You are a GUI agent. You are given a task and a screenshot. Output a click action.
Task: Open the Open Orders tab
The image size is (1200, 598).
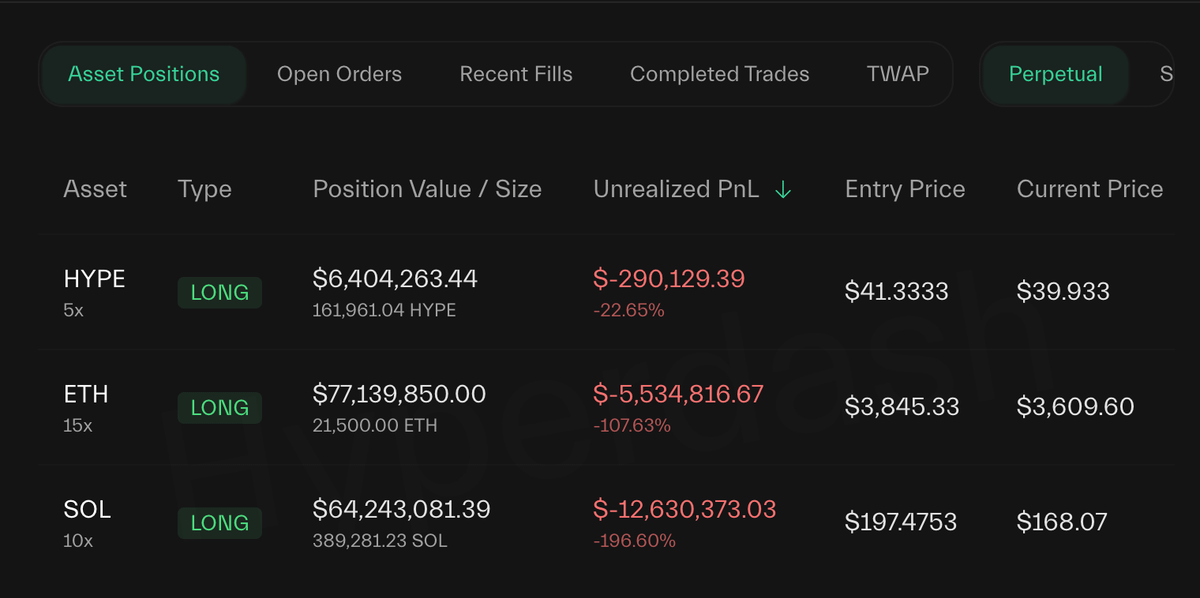tap(339, 74)
